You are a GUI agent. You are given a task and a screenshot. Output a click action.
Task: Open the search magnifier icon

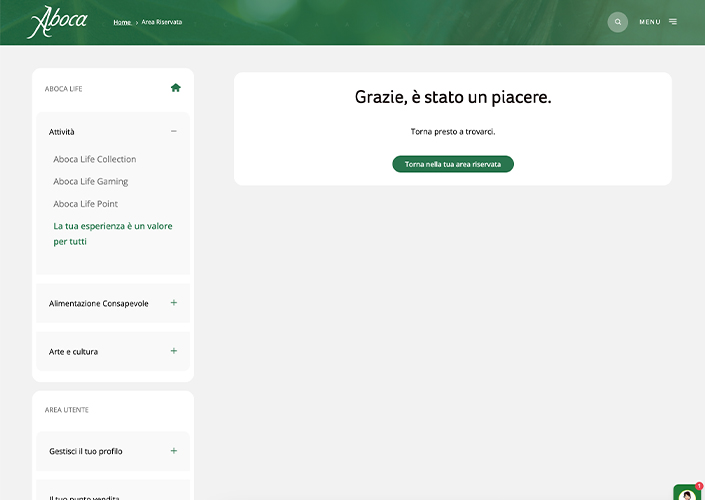coord(617,22)
